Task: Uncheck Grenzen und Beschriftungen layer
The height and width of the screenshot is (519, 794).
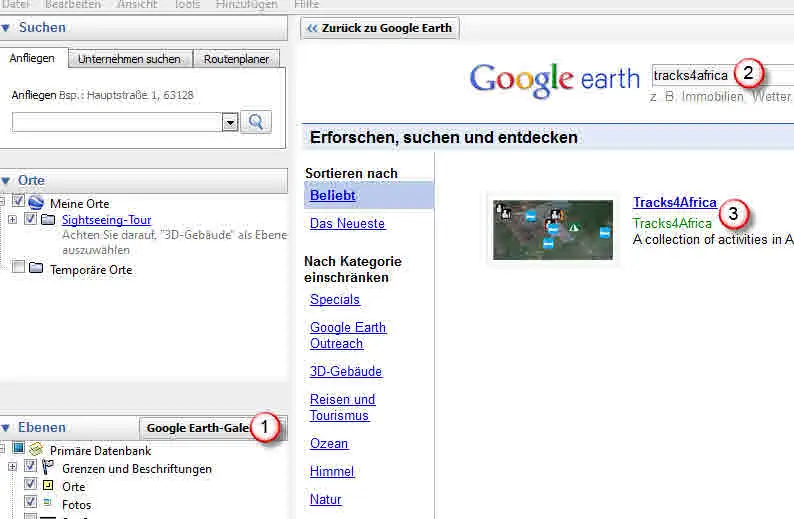Action: (x=30, y=465)
